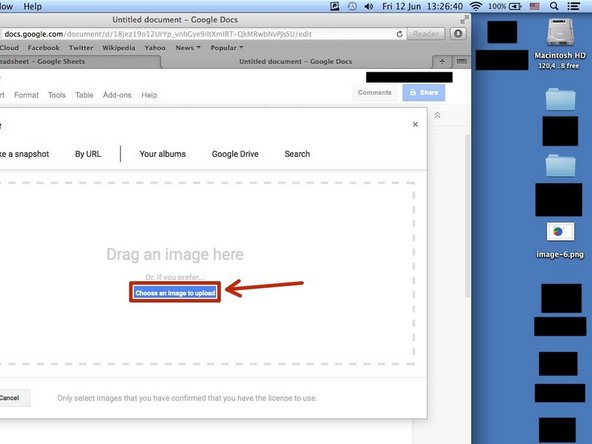Switch to the Google Sheets browser tab
Screen dimensions: 592x444
79,62
